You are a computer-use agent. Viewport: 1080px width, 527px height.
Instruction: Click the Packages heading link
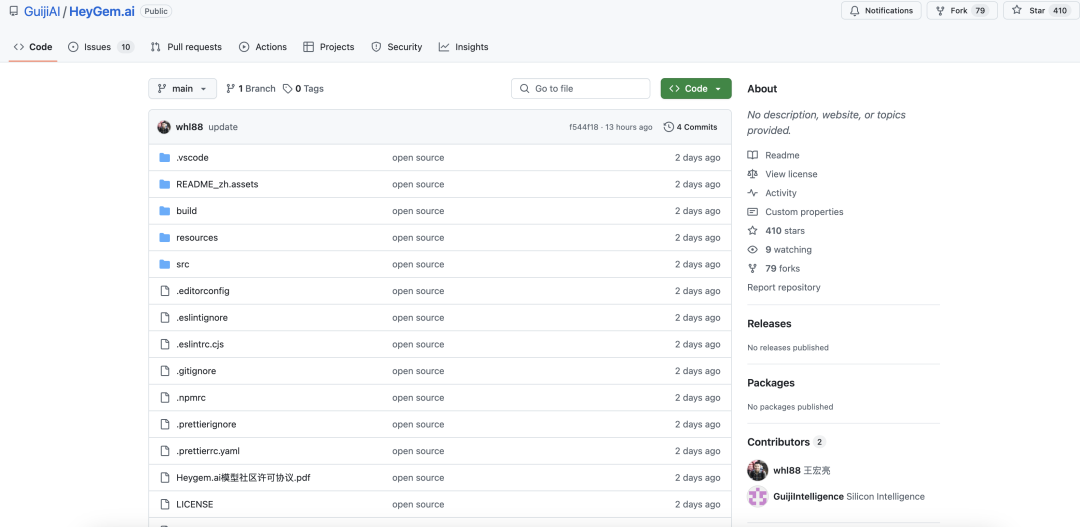pos(771,383)
